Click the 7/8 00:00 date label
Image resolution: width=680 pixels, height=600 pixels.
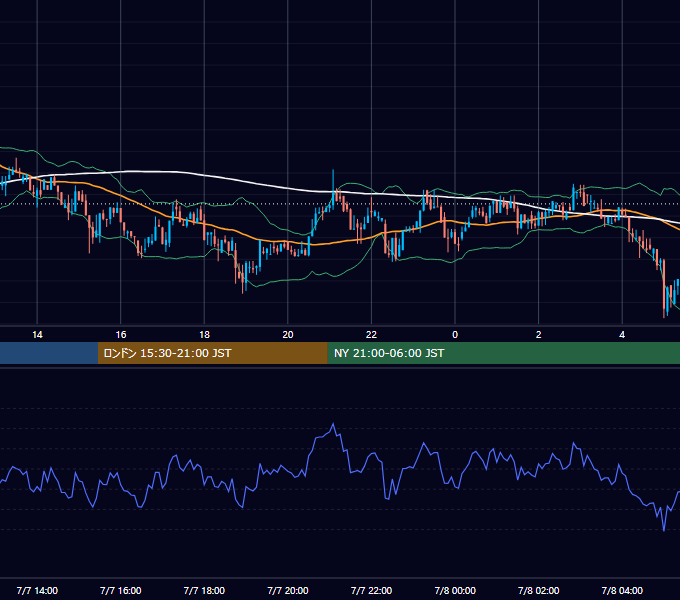tap(455, 590)
